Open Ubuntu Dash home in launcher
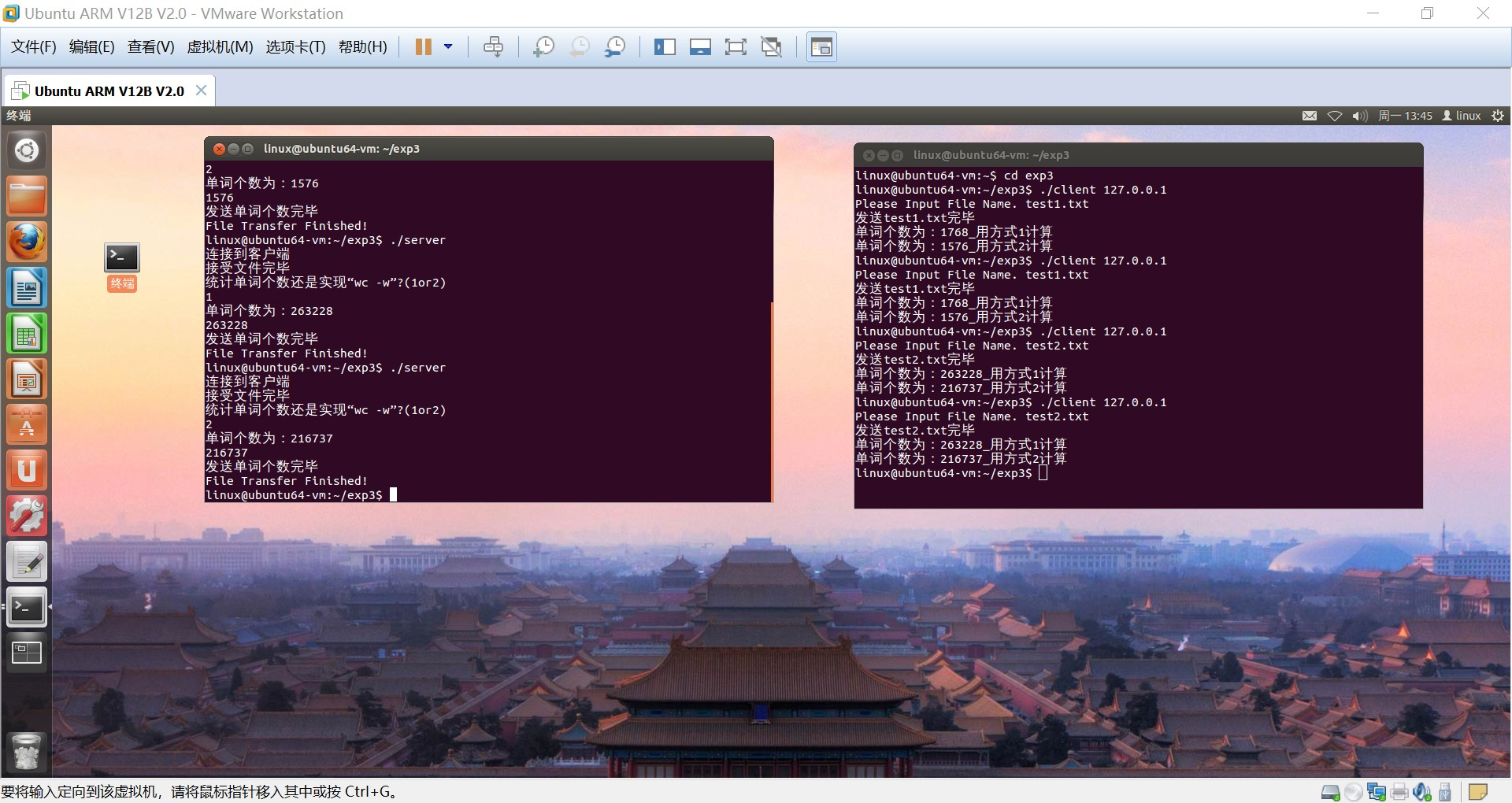Viewport: 1512px width, 803px height. (27, 150)
